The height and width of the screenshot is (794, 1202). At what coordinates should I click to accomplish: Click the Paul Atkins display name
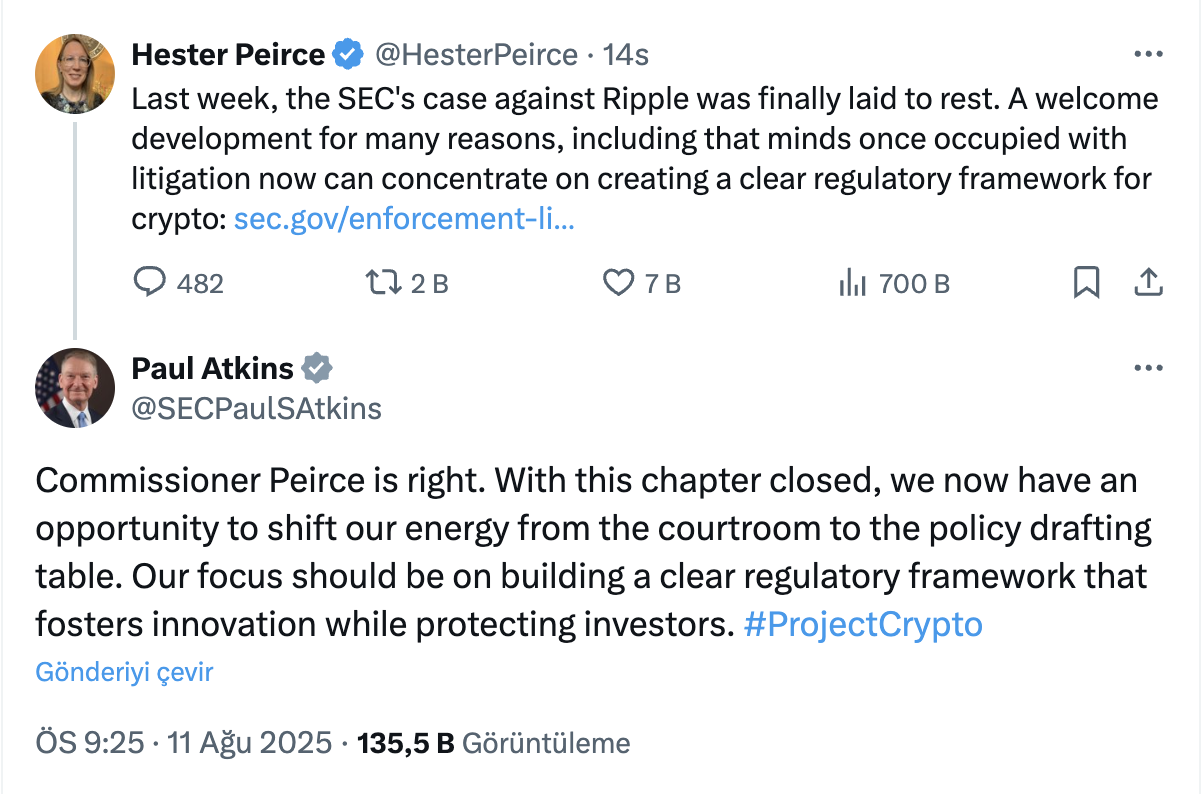click(212, 369)
